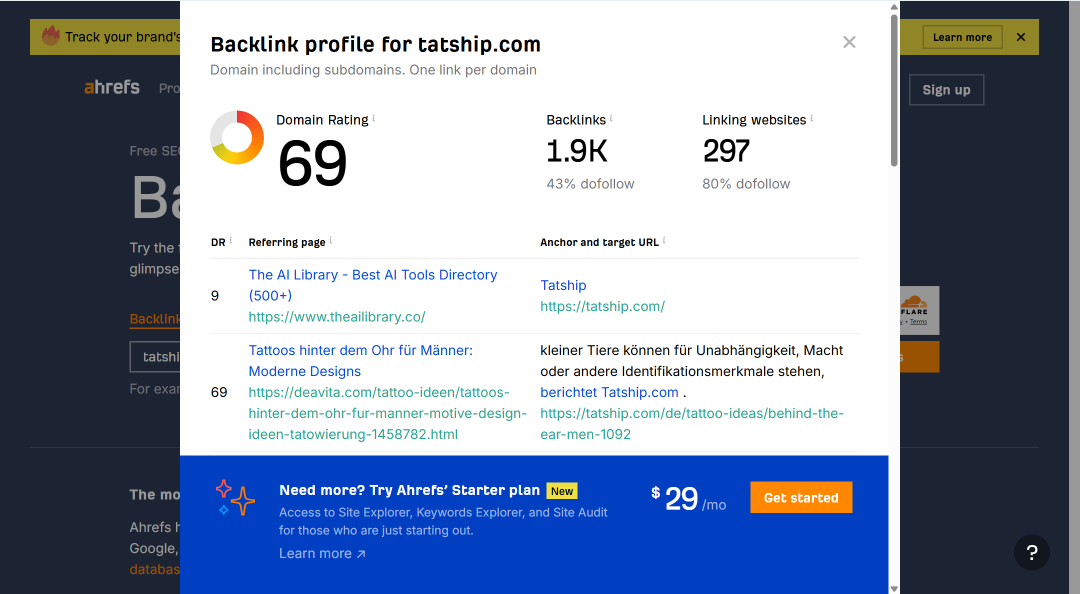This screenshot has width=1080, height=594.
Task: Open the help question mark bubble
Action: (1031, 552)
